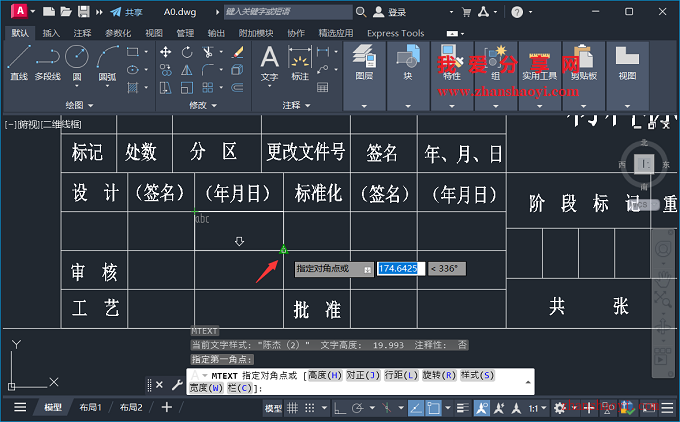The height and width of the screenshot is (422, 680).
Task: Select the Arc (圆弧) tool
Action: [x=107, y=63]
